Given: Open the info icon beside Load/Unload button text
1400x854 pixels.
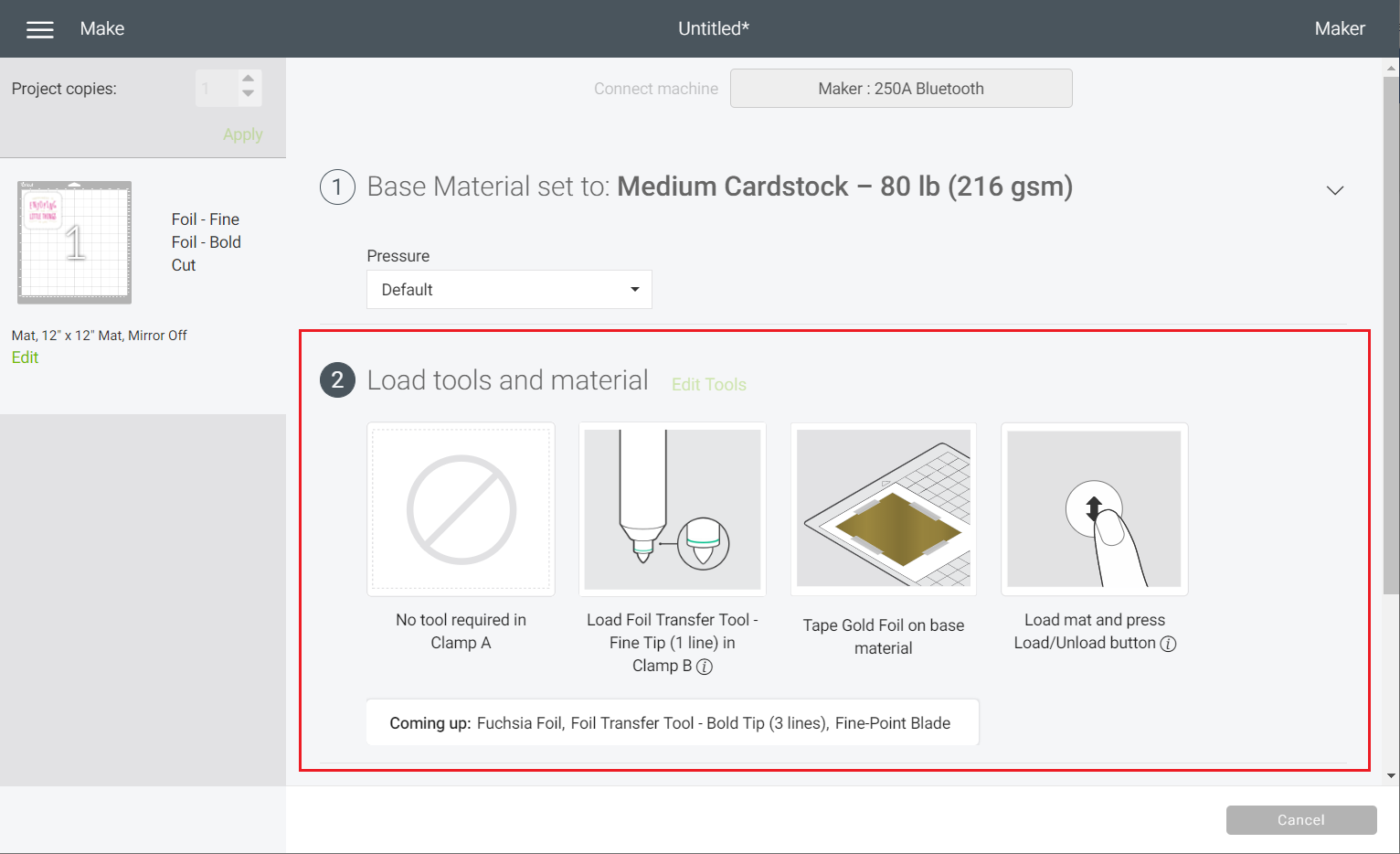Looking at the screenshot, I should coord(1168,644).
